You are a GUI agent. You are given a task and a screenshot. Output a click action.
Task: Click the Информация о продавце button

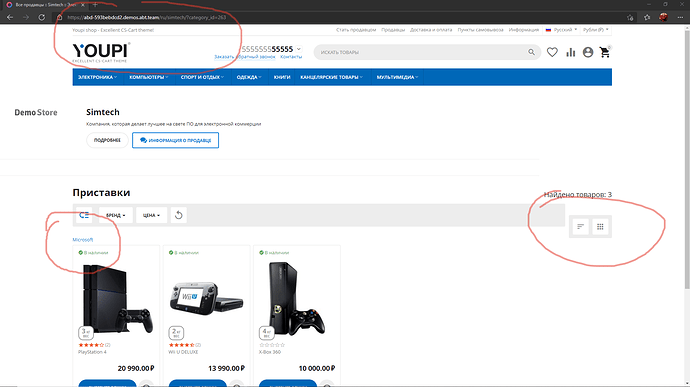pyautogui.click(x=175, y=140)
